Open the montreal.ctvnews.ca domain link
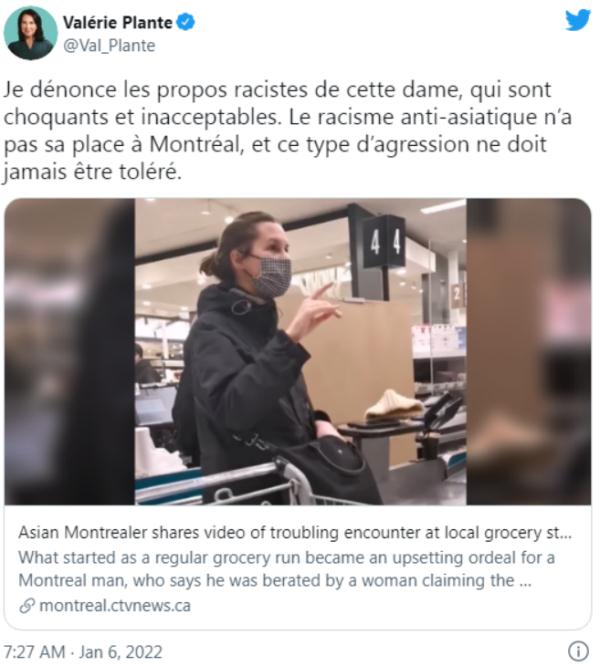The image size is (600, 666). coord(115,605)
